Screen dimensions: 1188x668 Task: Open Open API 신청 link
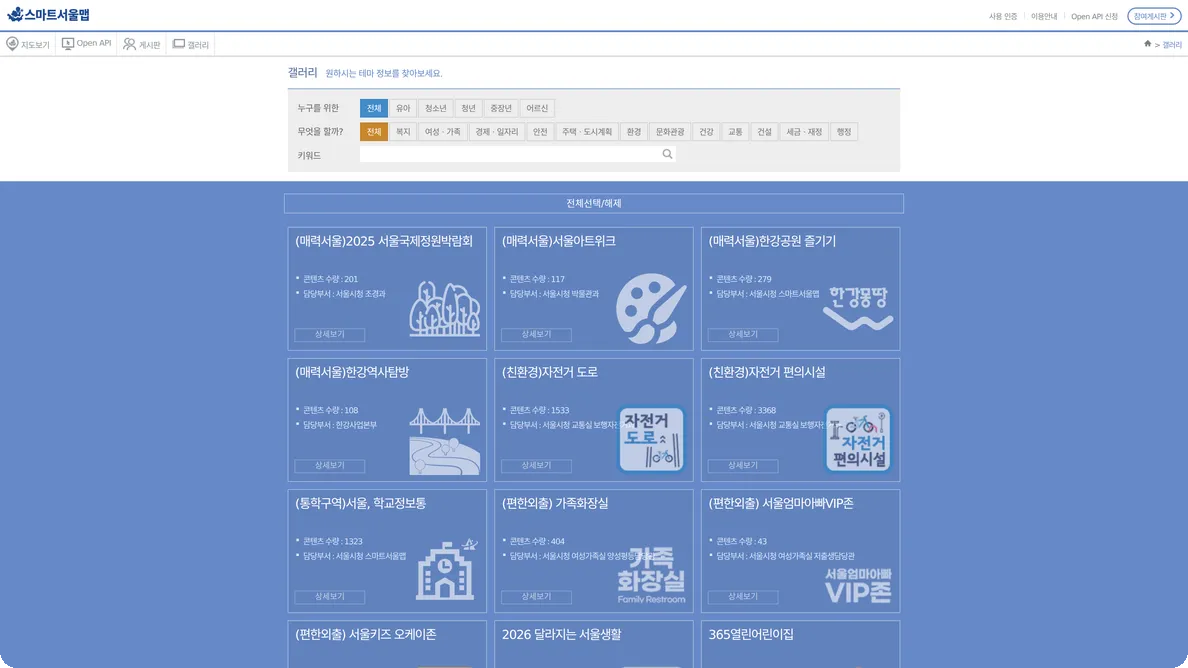pos(1094,16)
